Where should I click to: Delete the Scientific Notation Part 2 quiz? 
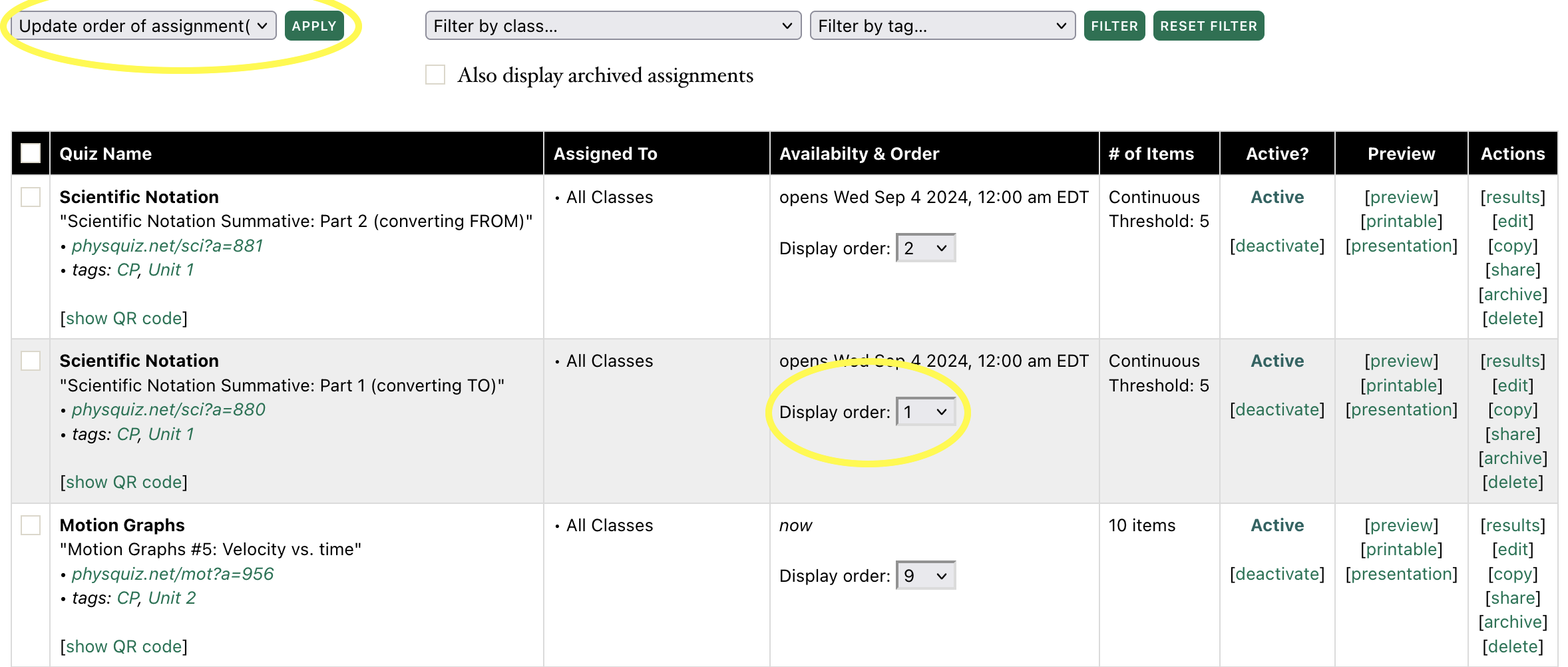pos(1513,318)
